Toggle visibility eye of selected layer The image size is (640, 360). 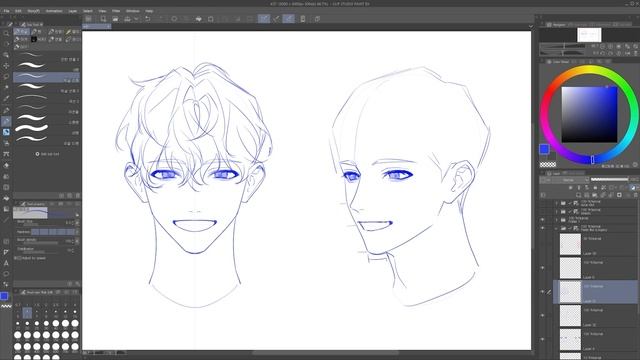pyautogui.click(x=542, y=291)
